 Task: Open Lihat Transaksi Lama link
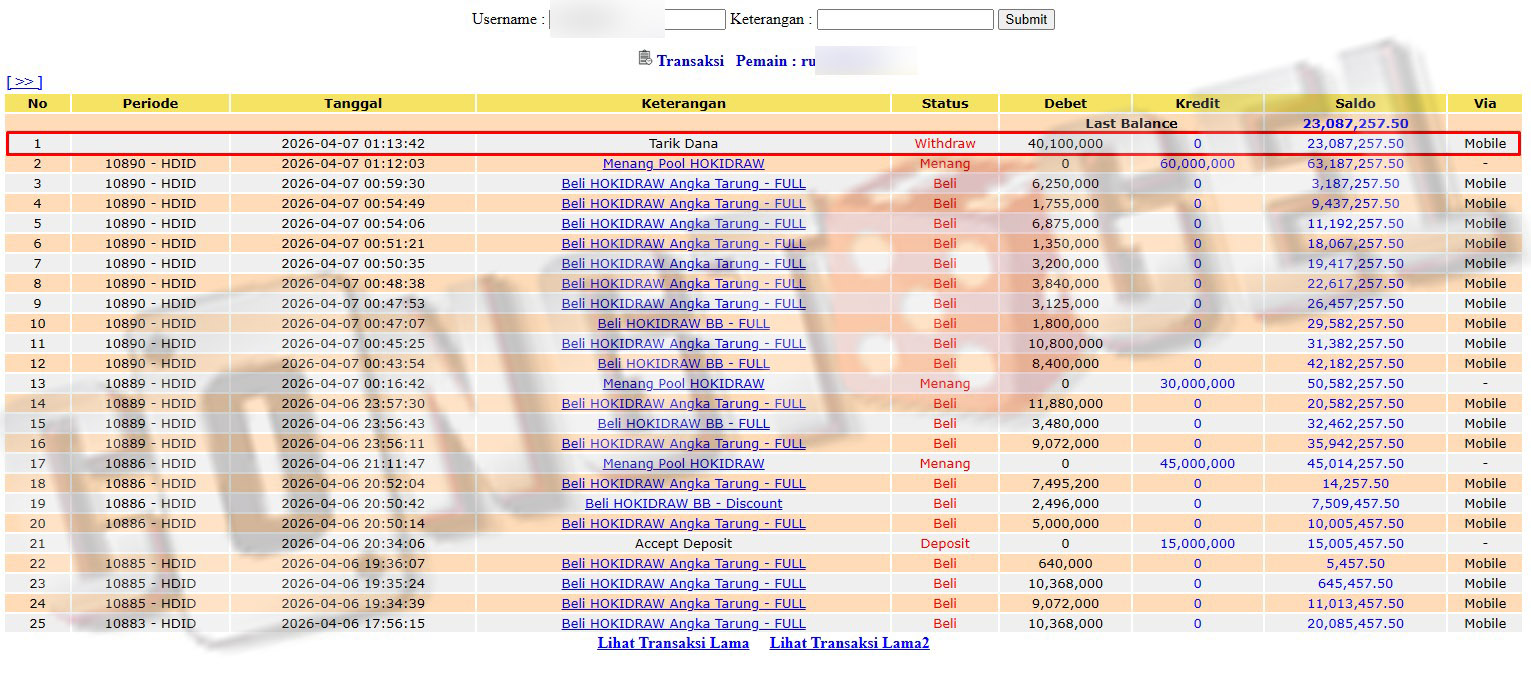pos(673,643)
